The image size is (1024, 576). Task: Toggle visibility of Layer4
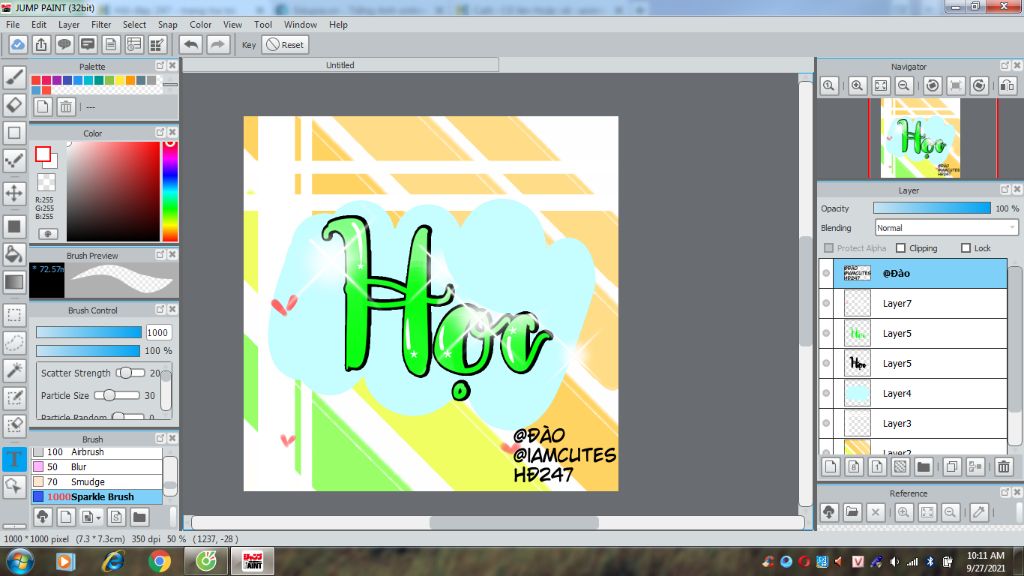(x=826, y=393)
